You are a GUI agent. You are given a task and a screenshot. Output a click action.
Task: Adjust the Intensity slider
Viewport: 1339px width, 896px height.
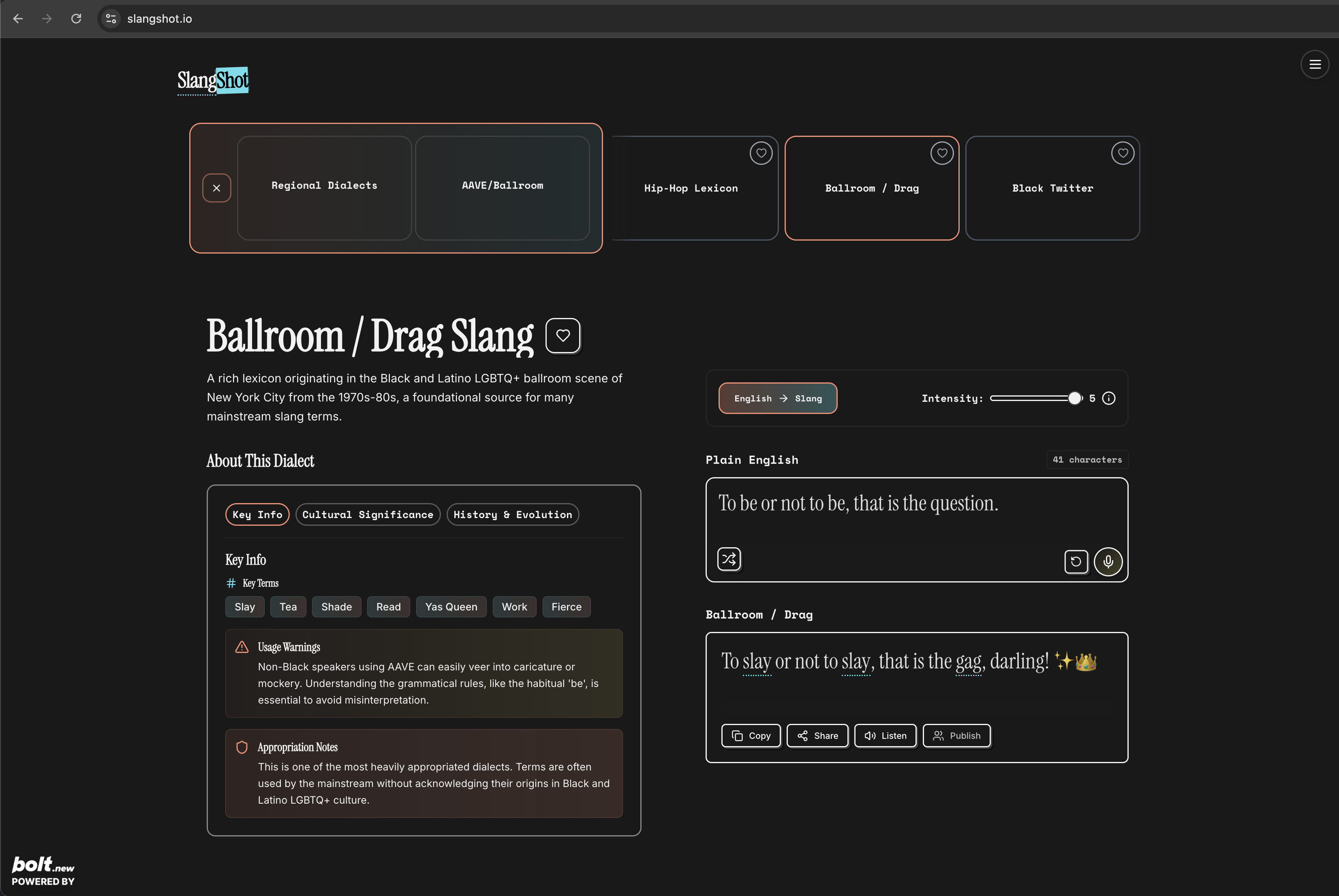(x=1074, y=398)
